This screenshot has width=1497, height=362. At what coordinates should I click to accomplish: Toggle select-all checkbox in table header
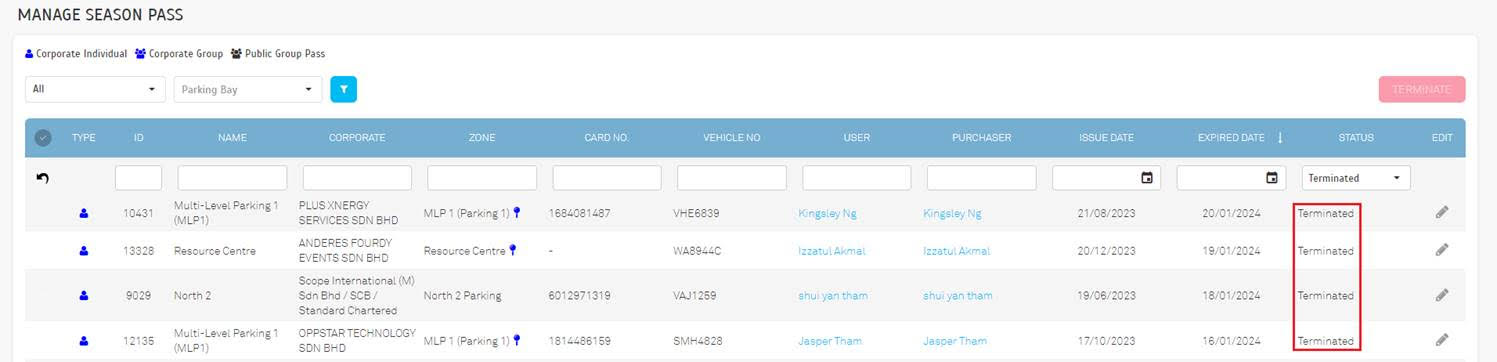point(43,138)
